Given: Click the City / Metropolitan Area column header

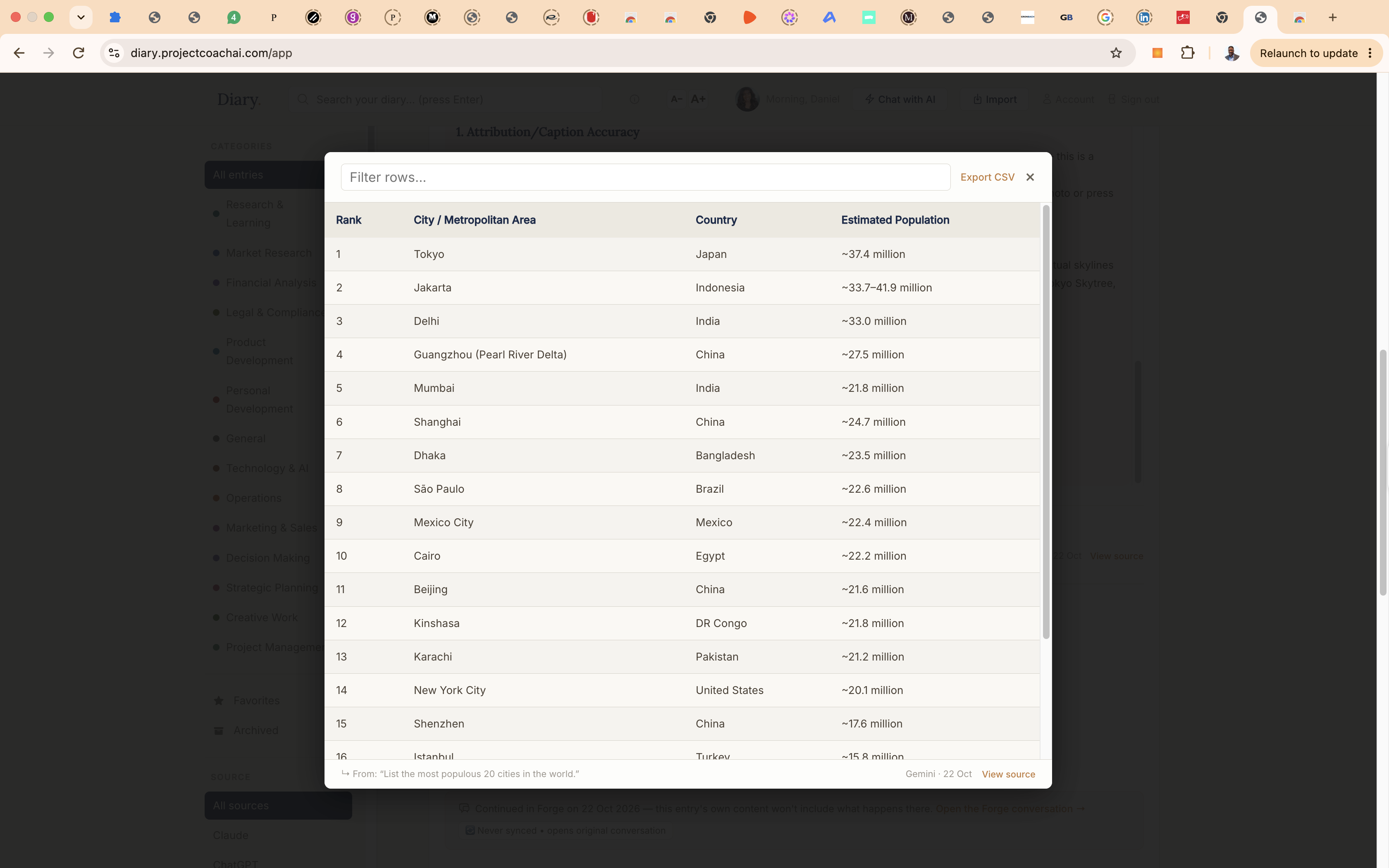Looking at the screenshot, I should [x=474, y=220].
